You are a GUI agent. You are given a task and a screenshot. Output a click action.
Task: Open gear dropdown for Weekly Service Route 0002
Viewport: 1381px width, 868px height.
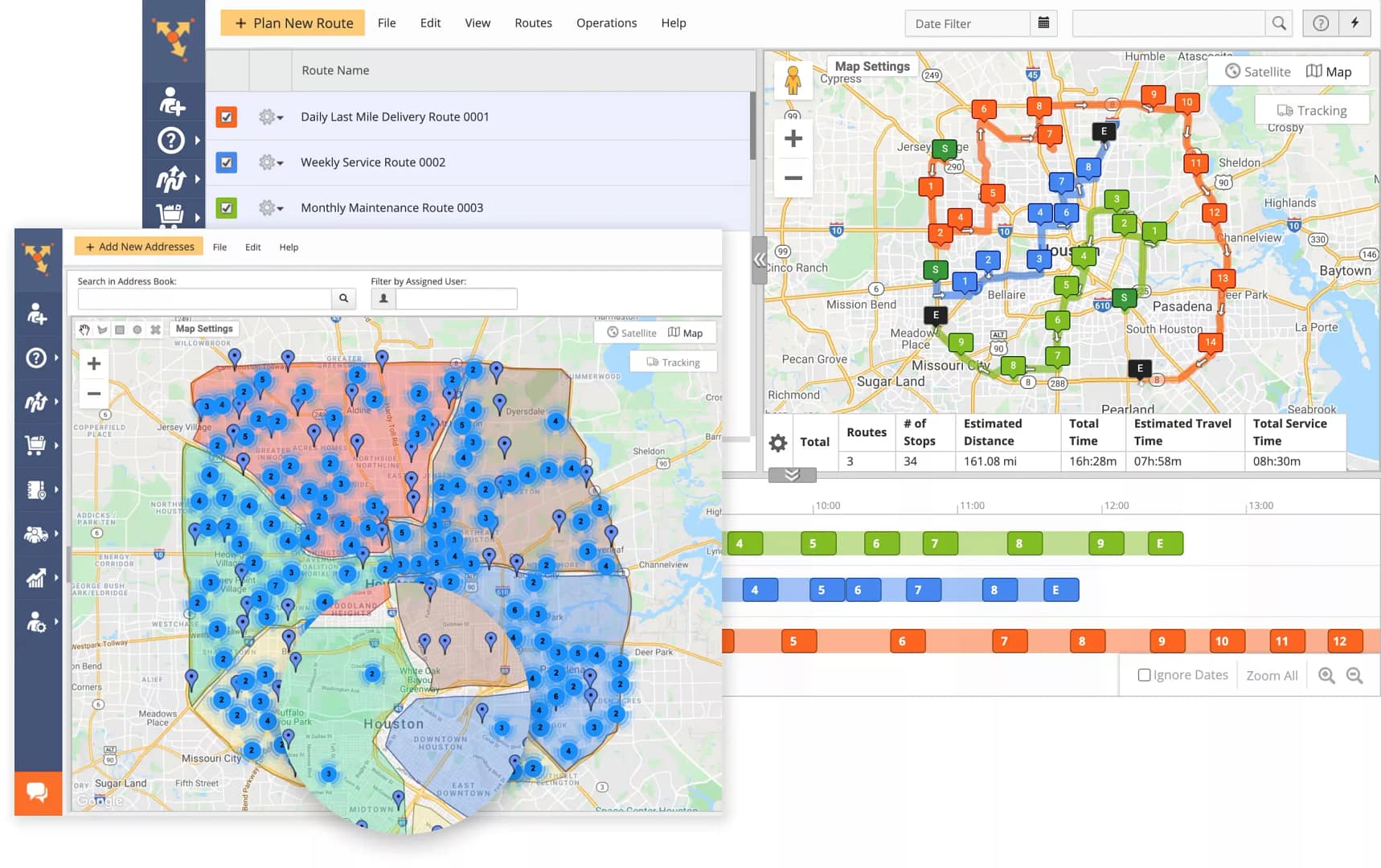click(x=270, y=162)
